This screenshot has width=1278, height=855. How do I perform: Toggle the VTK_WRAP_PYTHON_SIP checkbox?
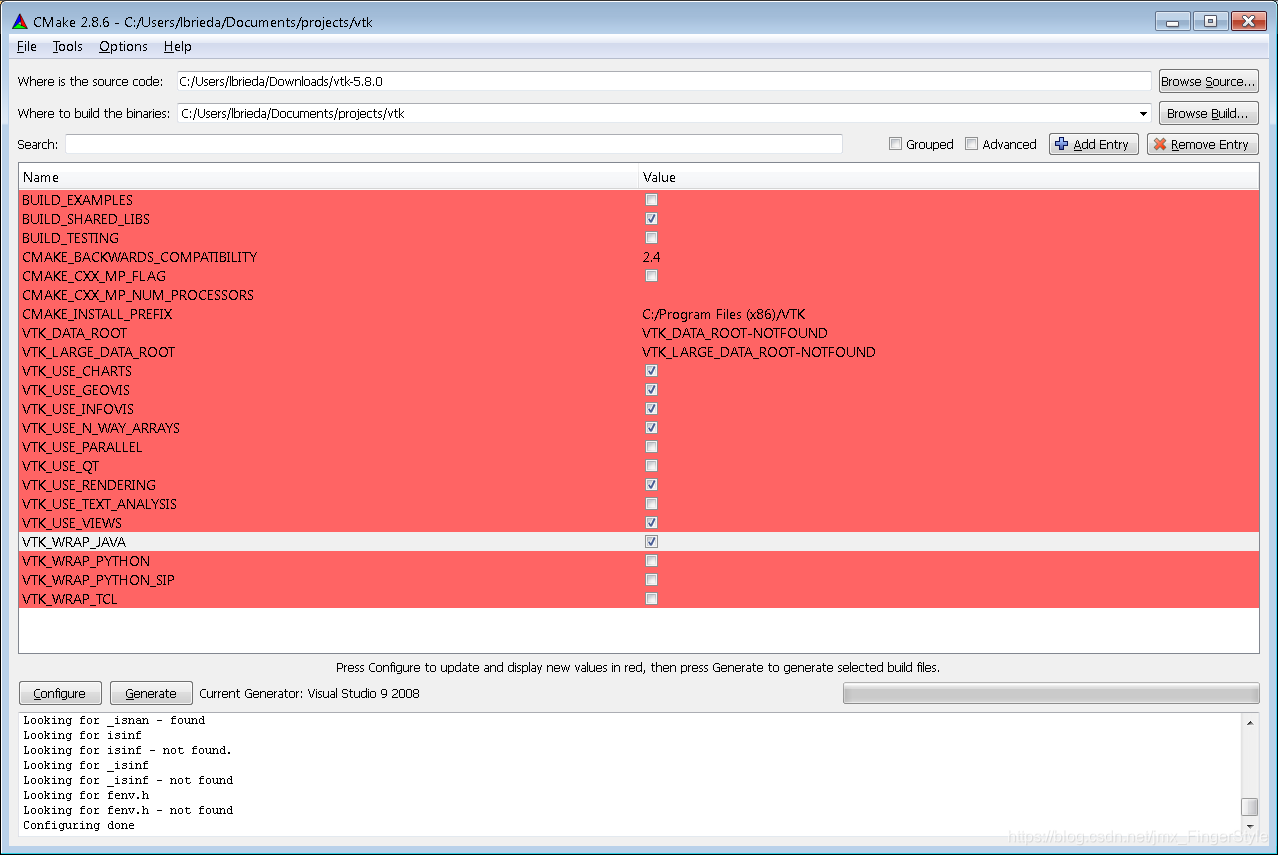(x=651, y=580)
